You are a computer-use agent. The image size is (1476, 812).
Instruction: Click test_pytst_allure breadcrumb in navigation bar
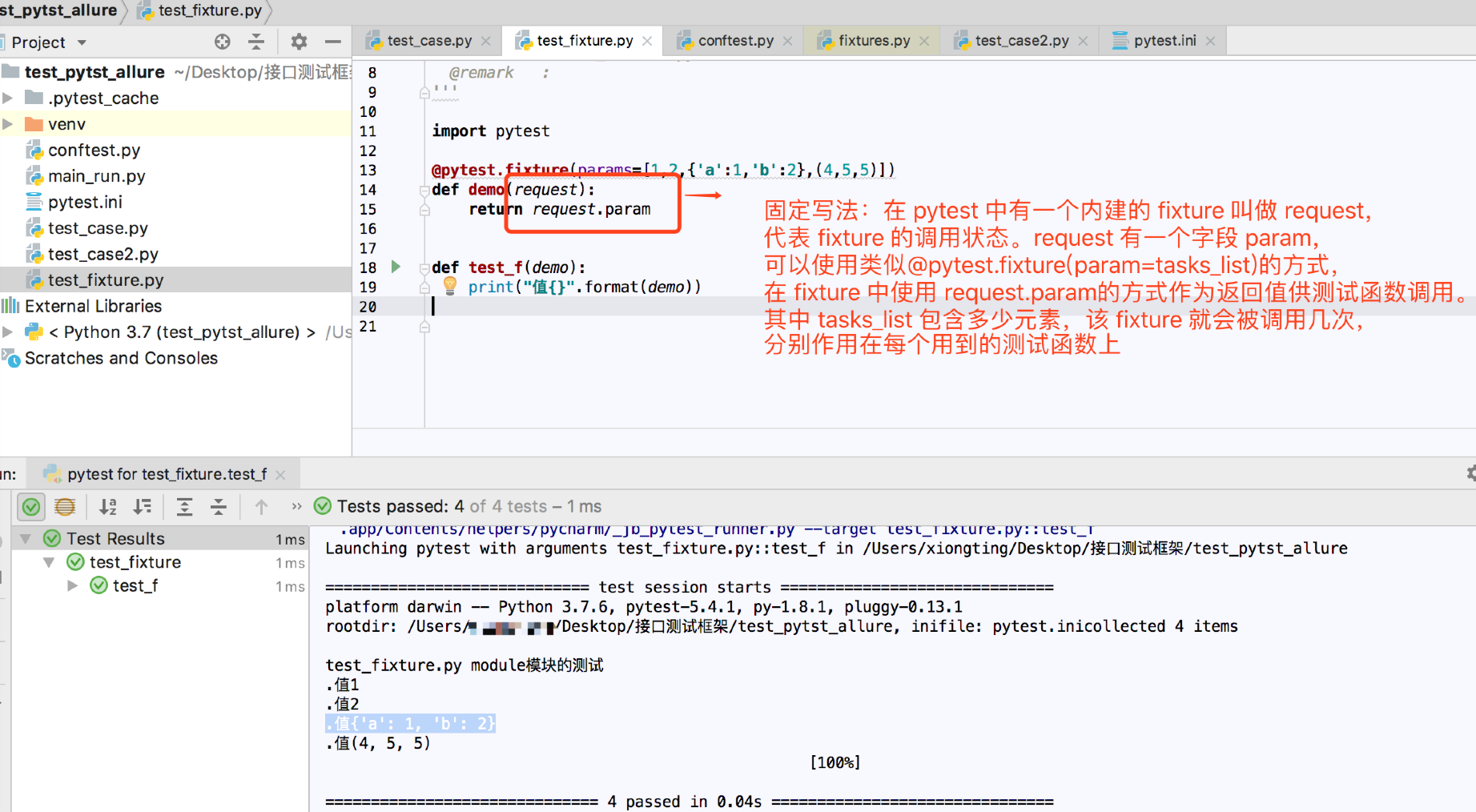click(58, 10)
